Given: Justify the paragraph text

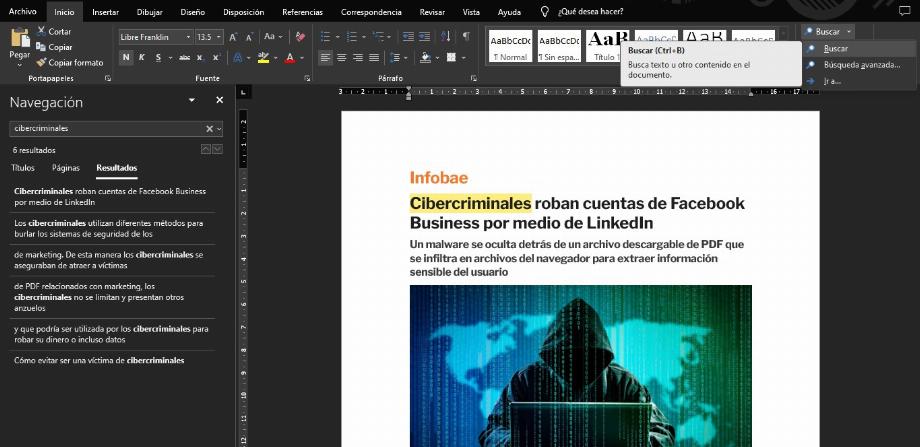Looking at the screenshot, I should (x=374, y=57).
